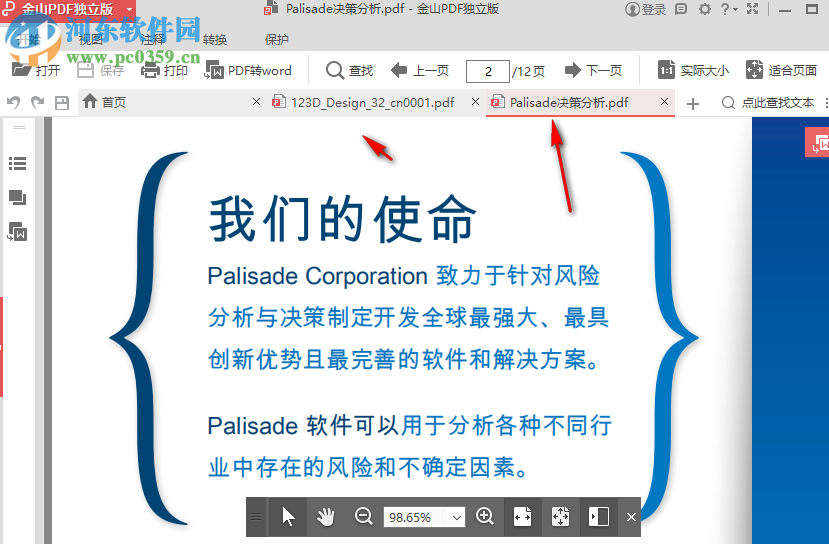Viewport: 829px width, 544px height.
Task: Click the 保存 save button
Action: click(100, 70)
